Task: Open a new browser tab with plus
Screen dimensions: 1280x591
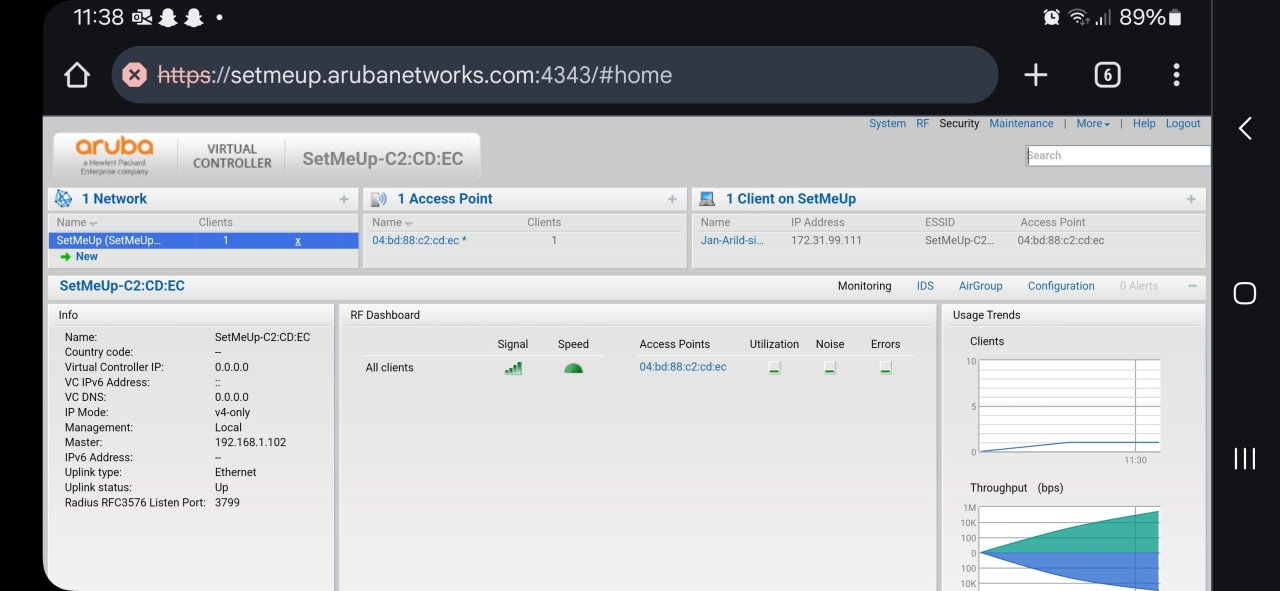Action: pos(1036,75)
